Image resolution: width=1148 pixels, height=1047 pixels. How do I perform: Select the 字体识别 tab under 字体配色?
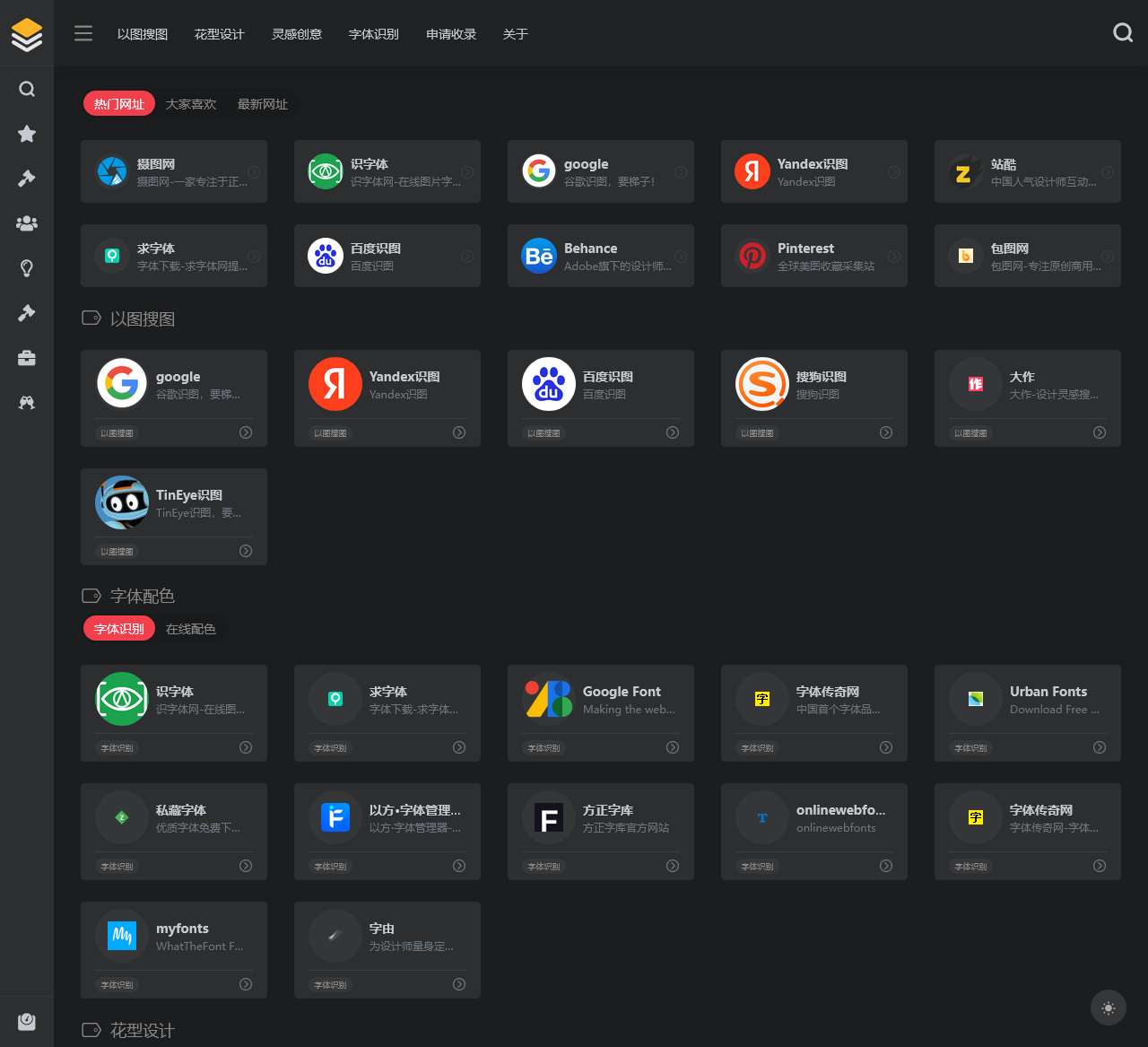click(x=119, y=629)
